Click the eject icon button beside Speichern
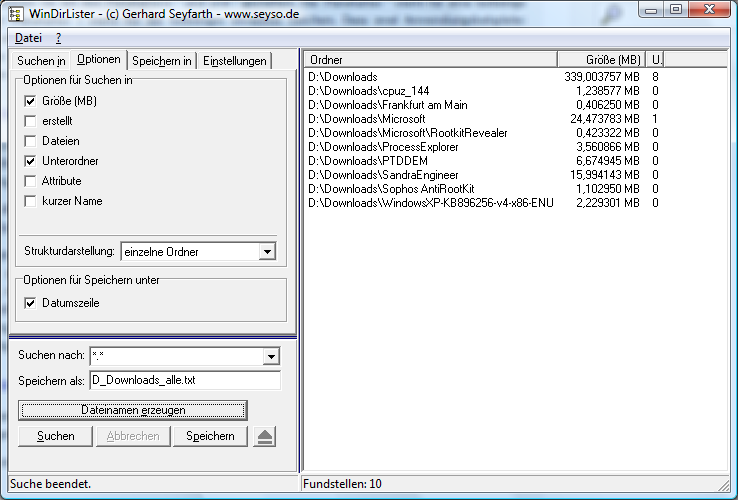This screenshot has height=500, width=738. point(265,436)
